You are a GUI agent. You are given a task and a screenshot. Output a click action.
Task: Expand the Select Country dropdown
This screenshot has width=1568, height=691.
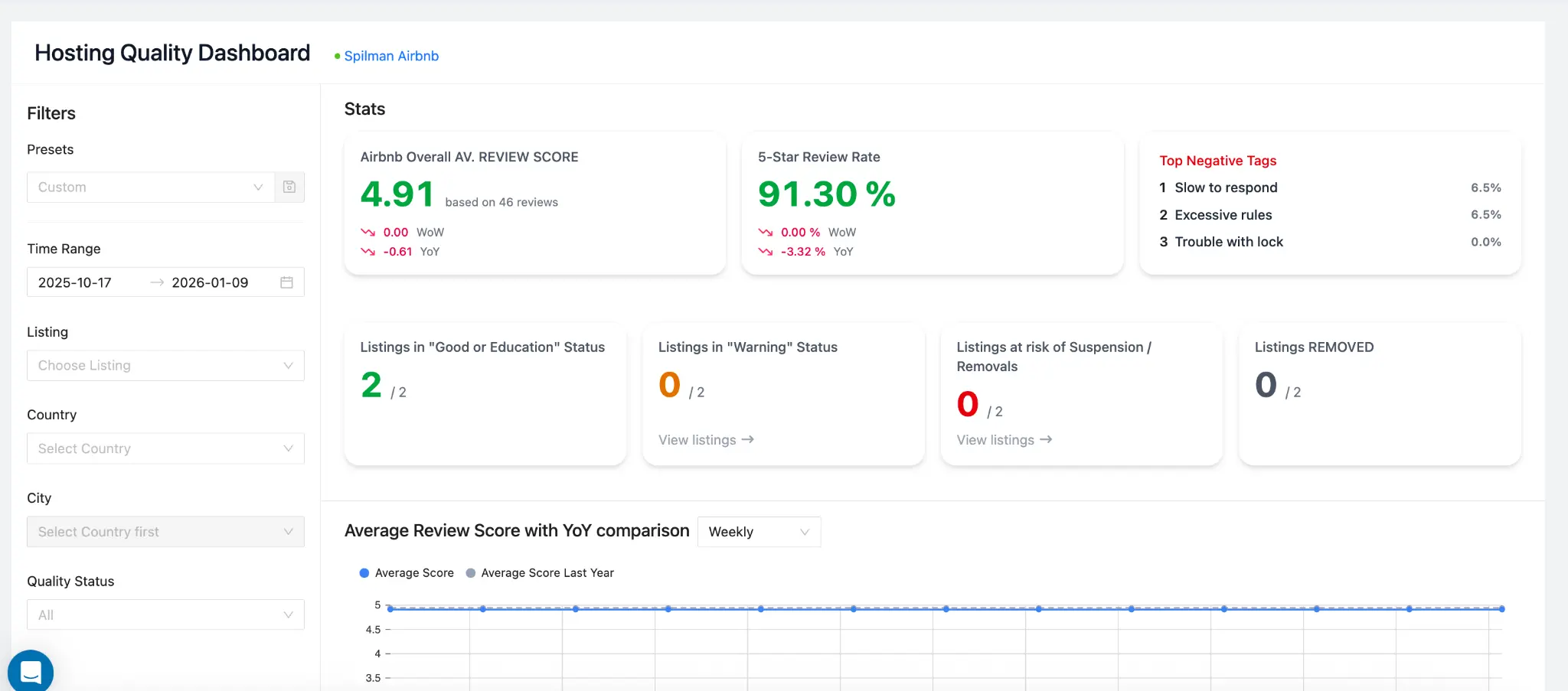[165, 448]
